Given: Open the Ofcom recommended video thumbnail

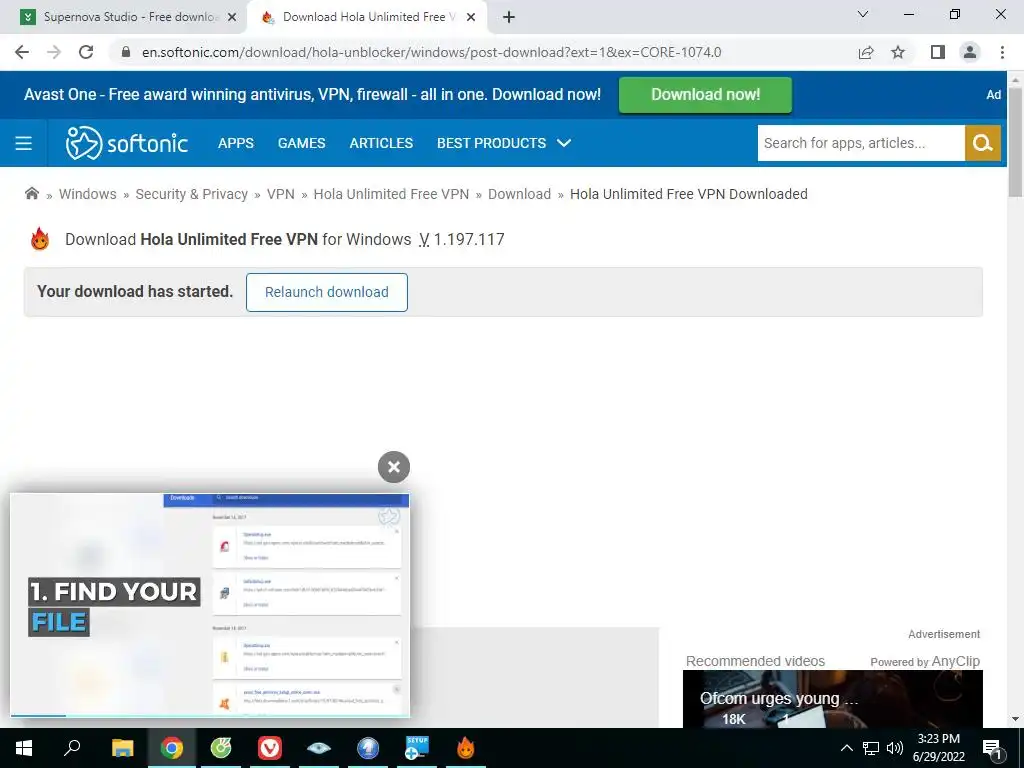Looking at the screenshot, I should coord(833,699).
